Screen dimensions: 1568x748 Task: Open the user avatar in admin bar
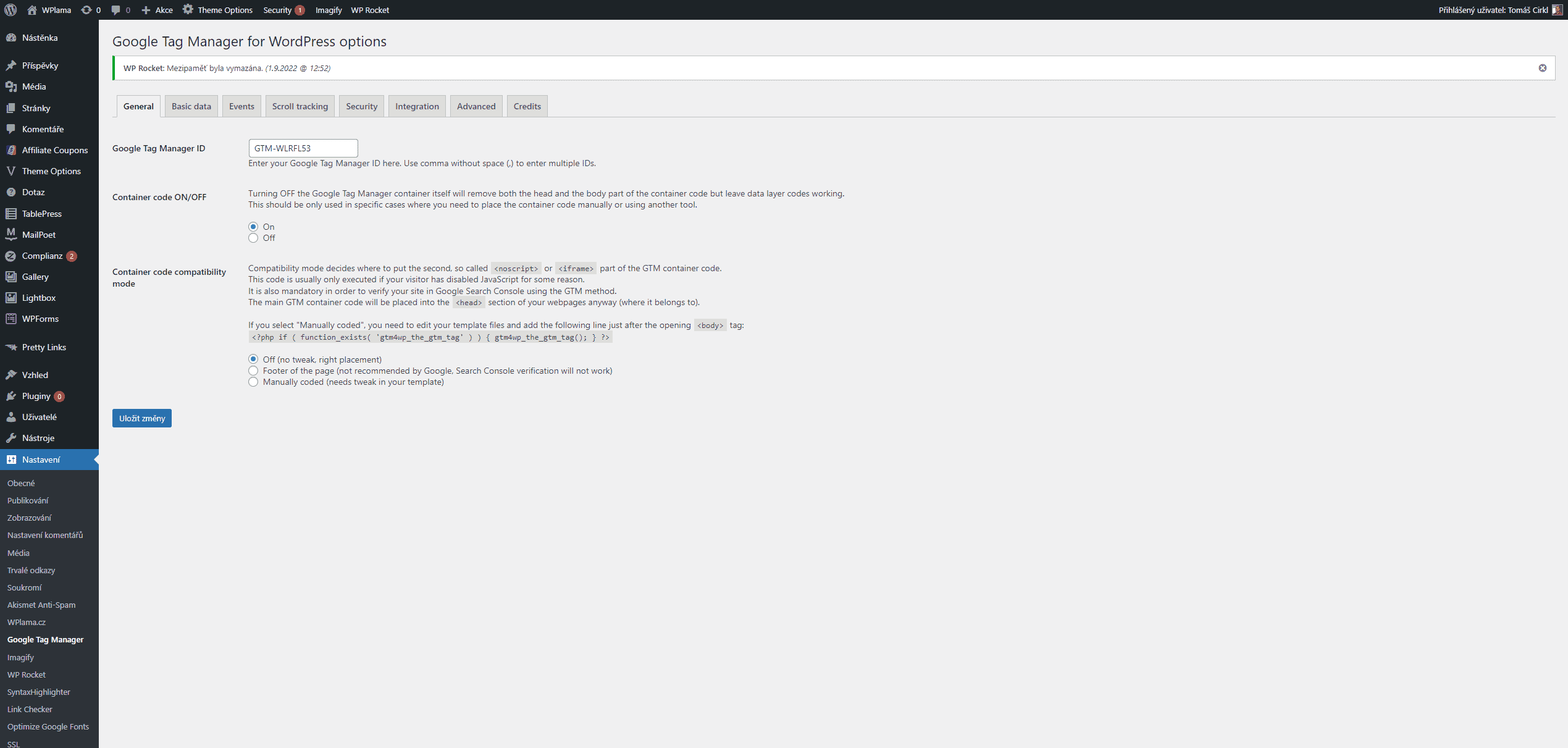[x=1557, y=10]
